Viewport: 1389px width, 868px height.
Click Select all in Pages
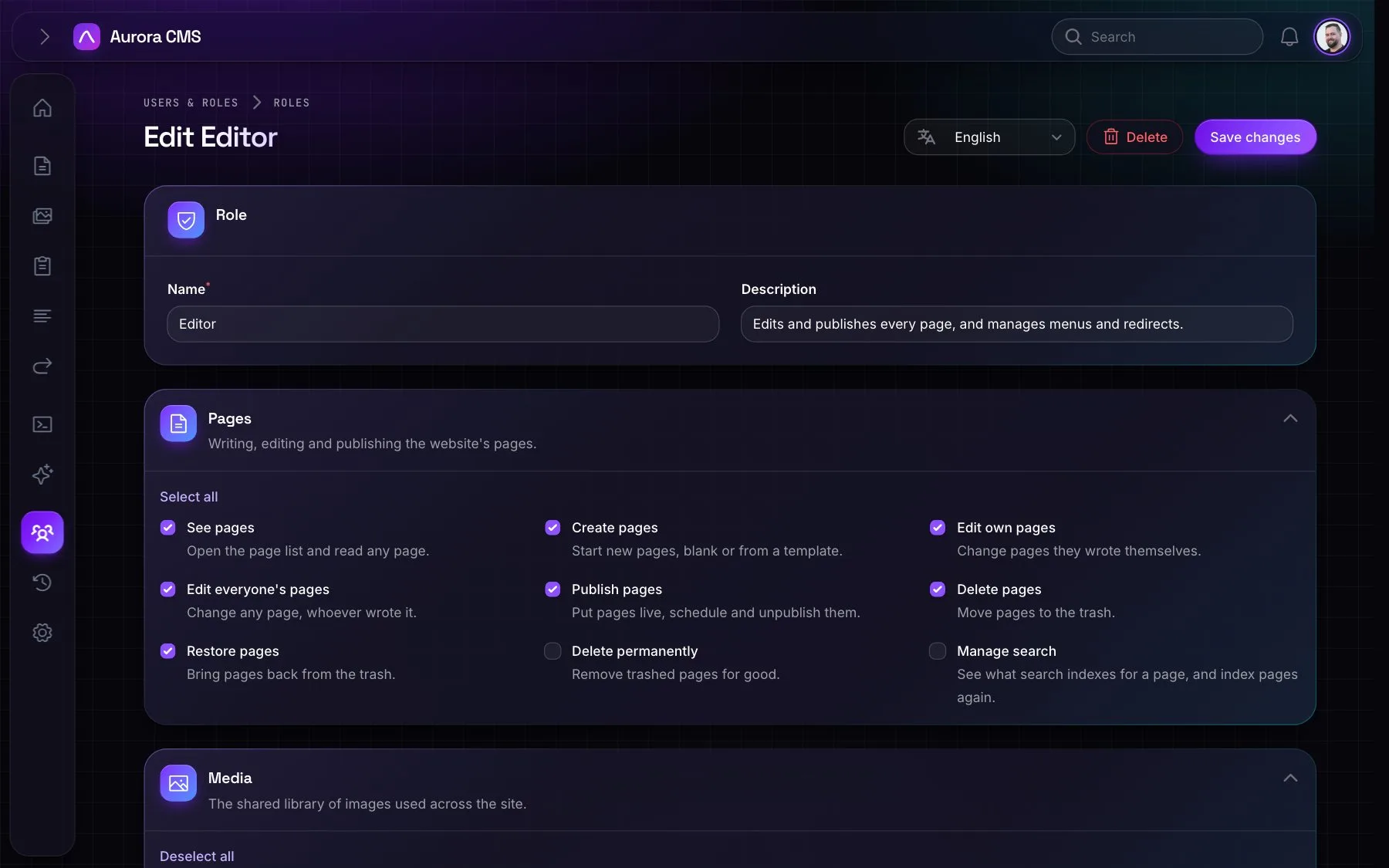[189, 497]
